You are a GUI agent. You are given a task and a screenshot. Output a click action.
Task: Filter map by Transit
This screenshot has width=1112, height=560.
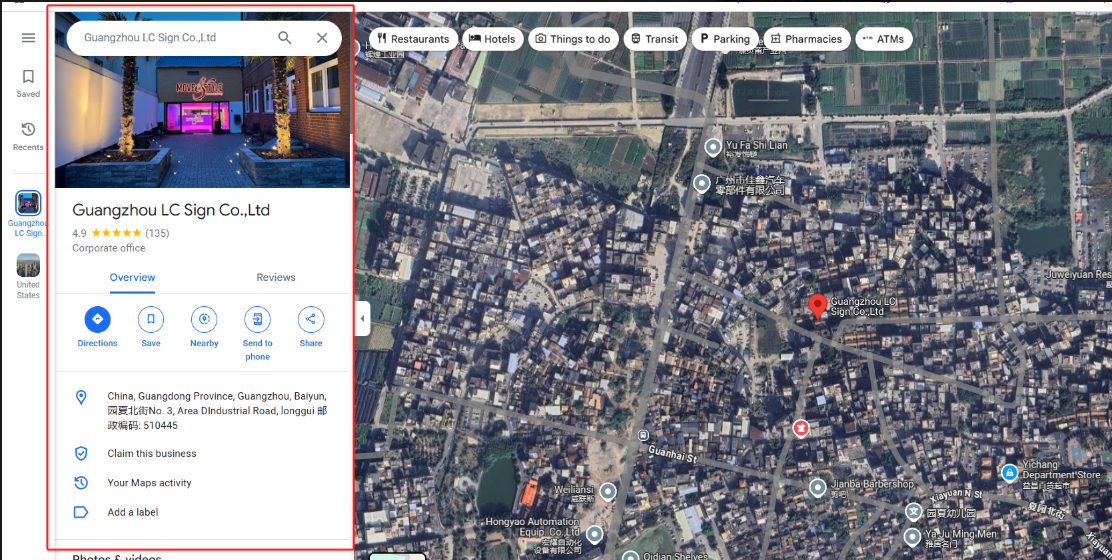[655, 39]
